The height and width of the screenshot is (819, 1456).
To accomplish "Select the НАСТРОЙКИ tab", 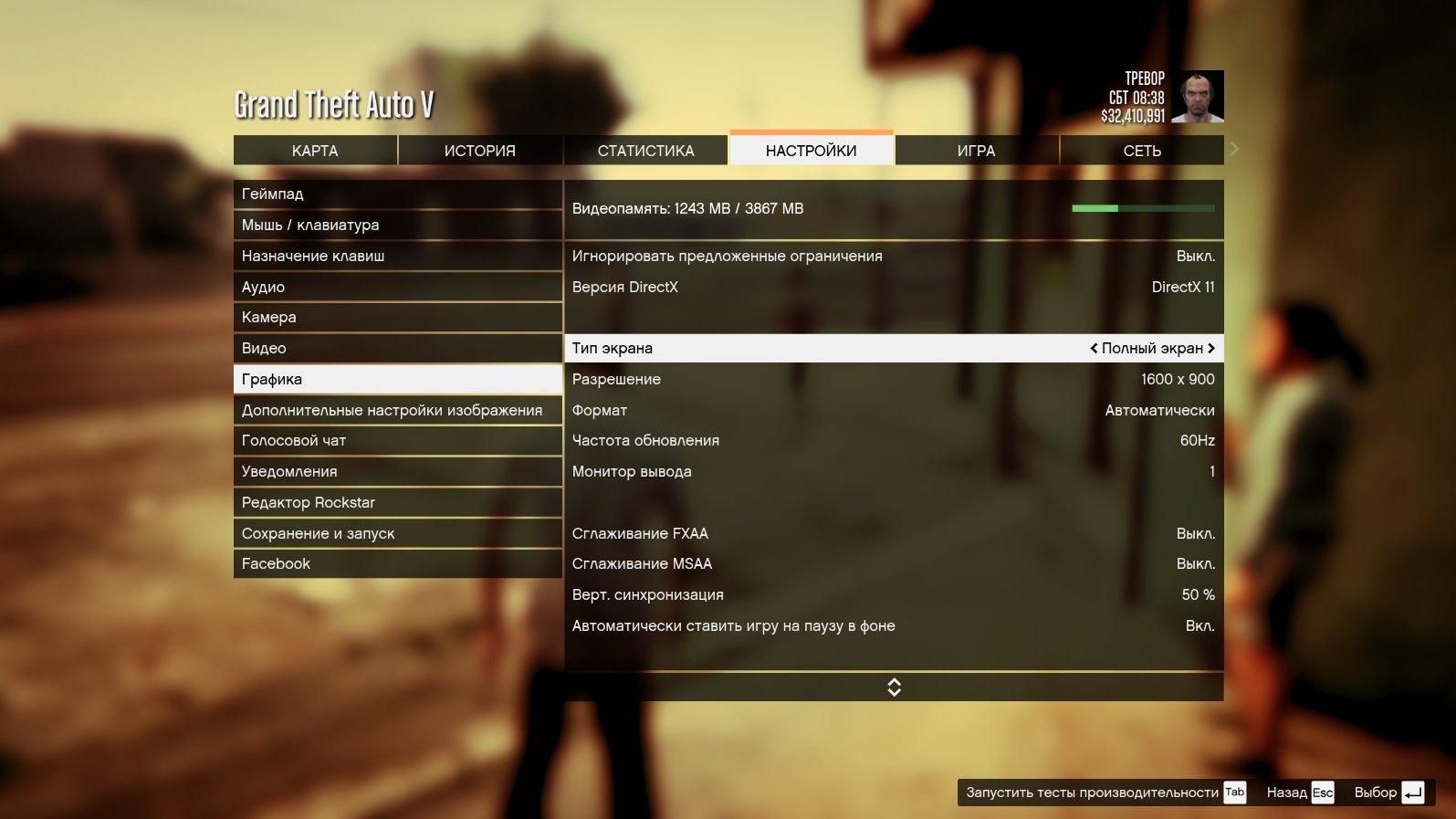I will (811, 149).
